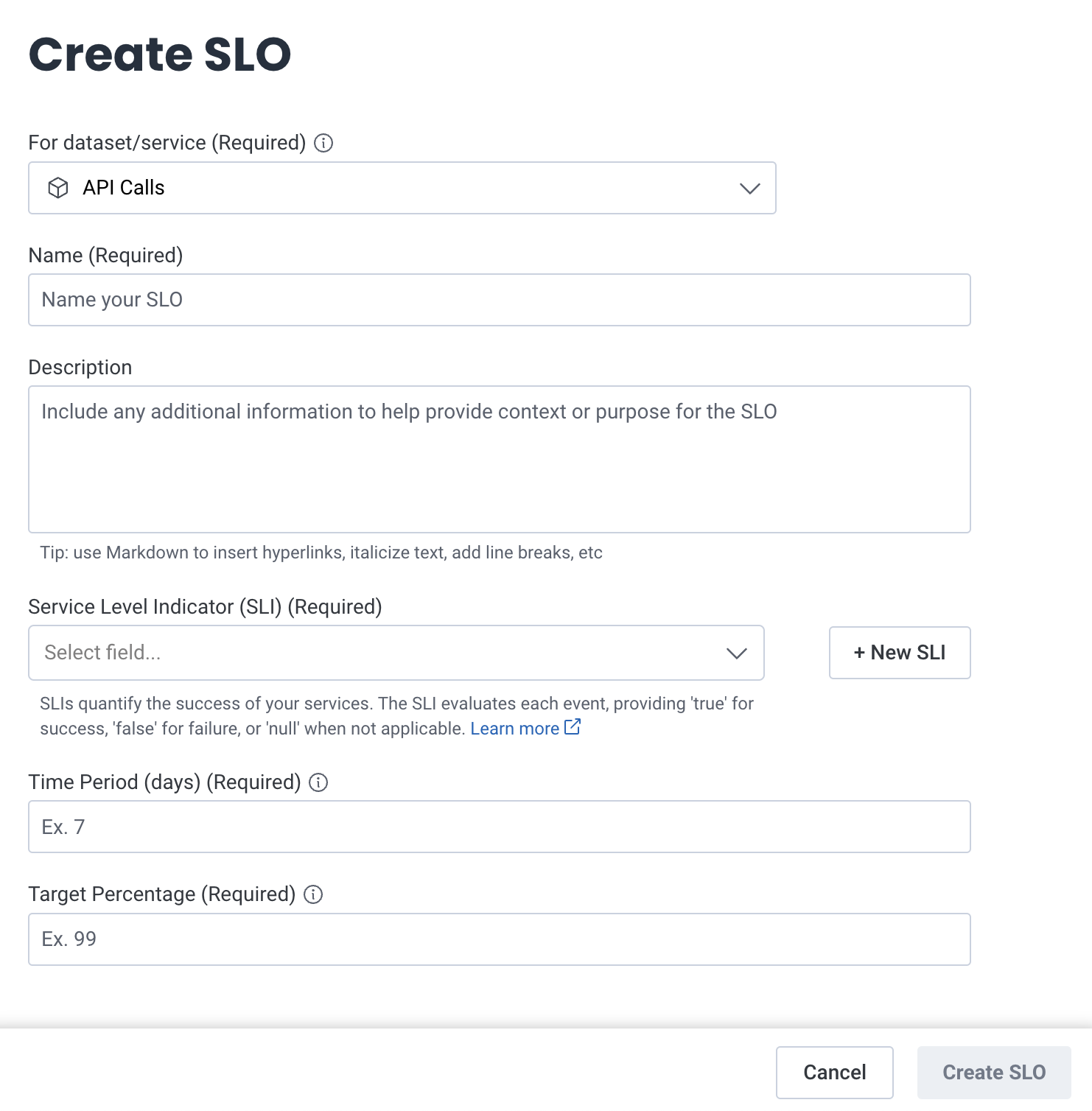Click the Markdown tip text below Description
The height and width of the screenshot is (1111, 1092).
[321, 552]
